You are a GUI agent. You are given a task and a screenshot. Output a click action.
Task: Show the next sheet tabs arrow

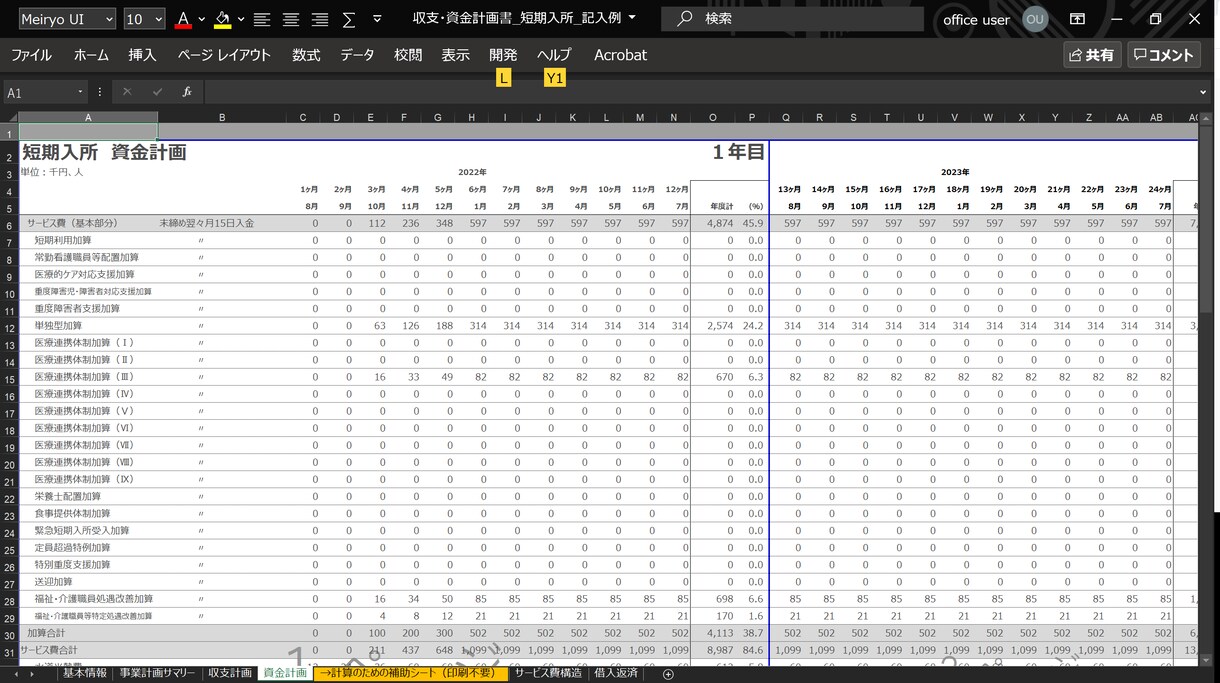tap(33, 674)
